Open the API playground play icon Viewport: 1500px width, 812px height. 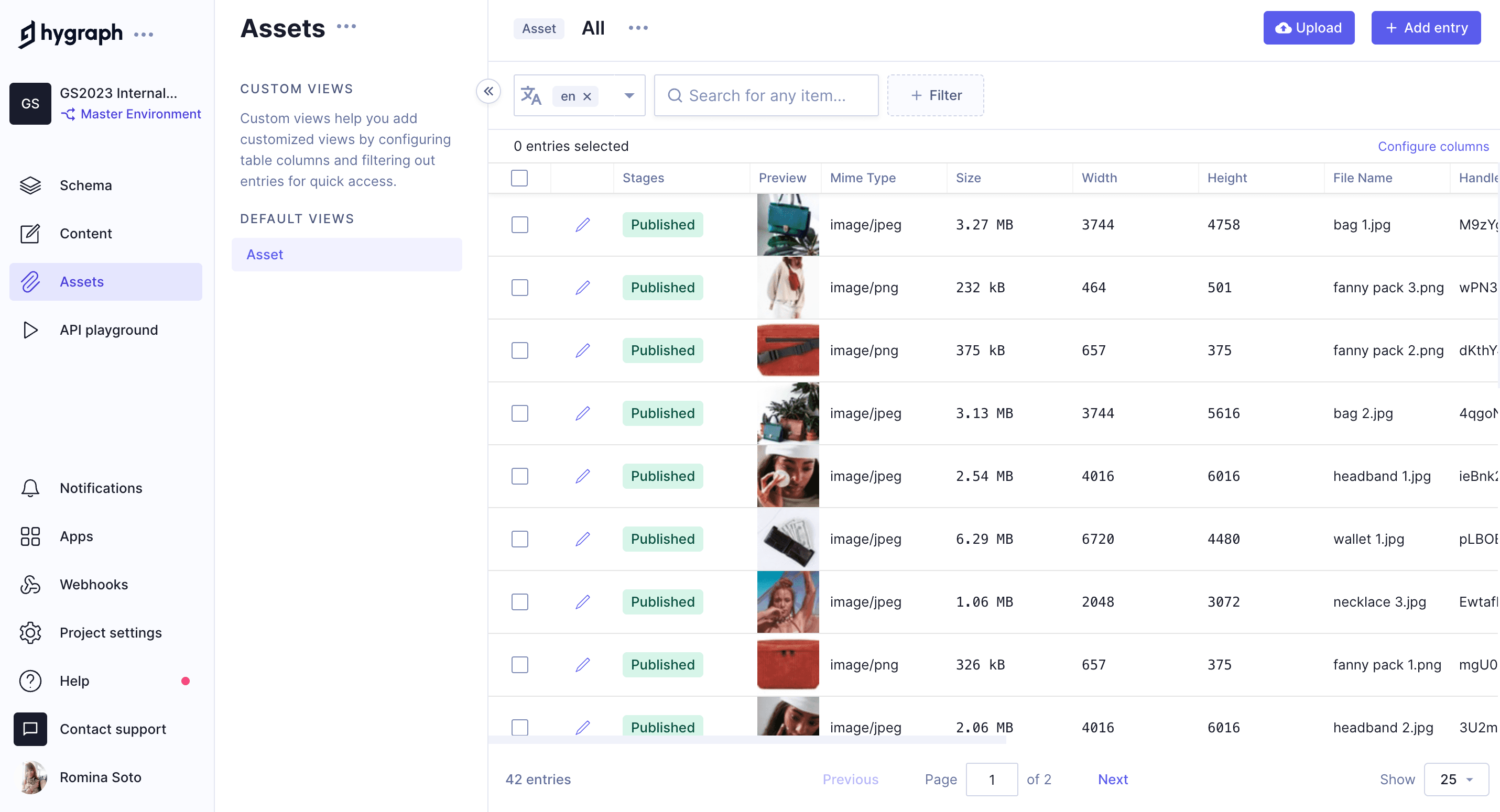tap(30, 330)
